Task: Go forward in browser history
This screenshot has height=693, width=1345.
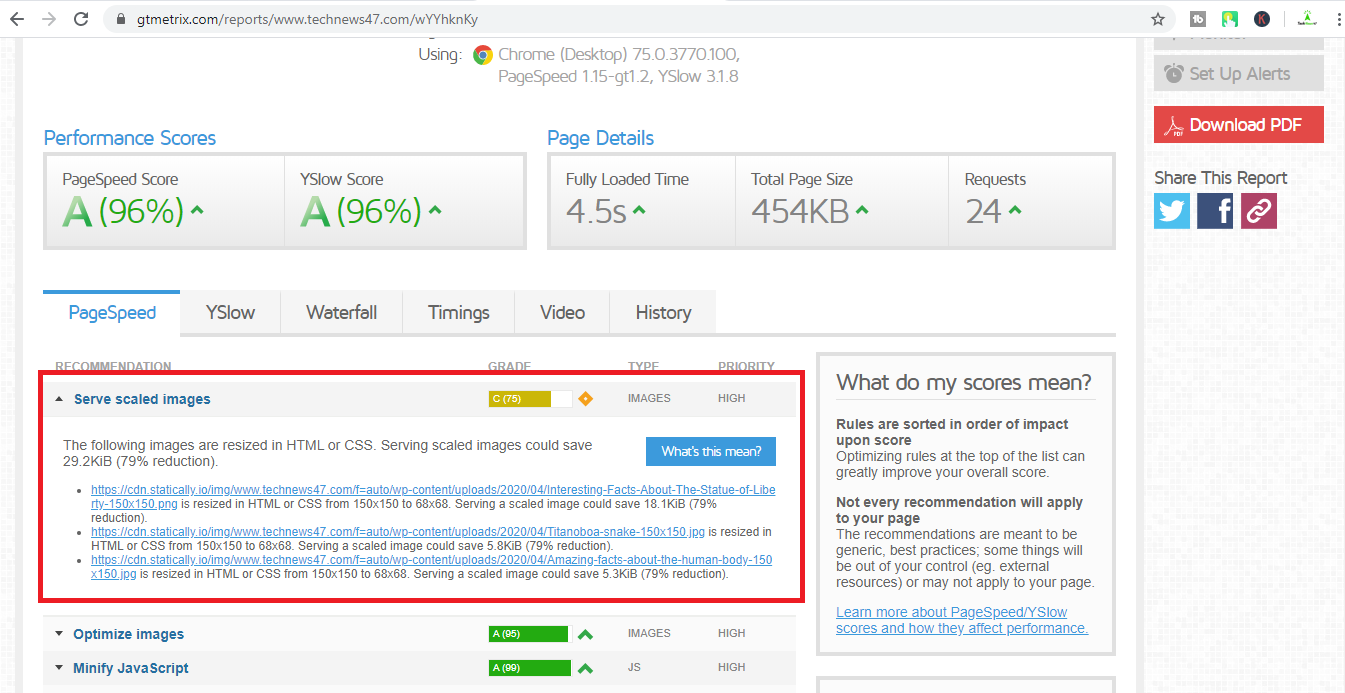Action: pyautogui.click(x=49, y=19)
